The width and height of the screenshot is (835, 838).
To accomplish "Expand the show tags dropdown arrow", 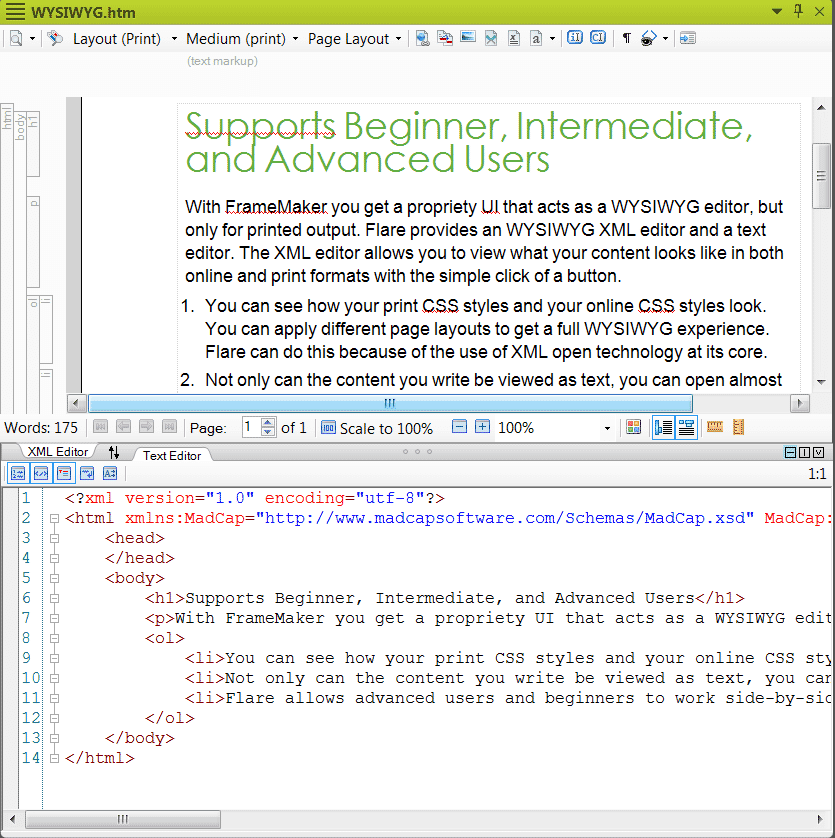I will coord(665,38).
